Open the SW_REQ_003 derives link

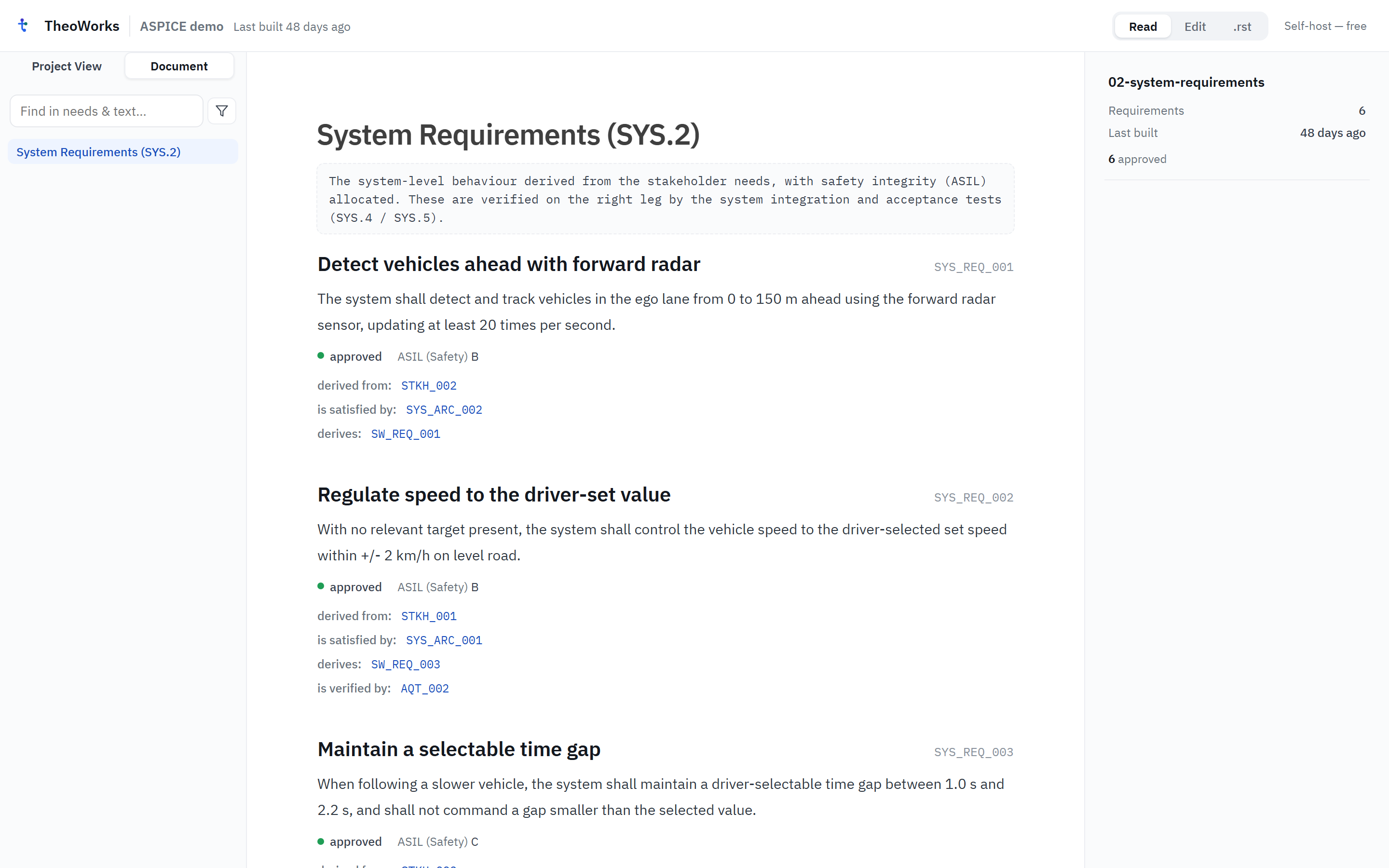(x=405, y=664)
